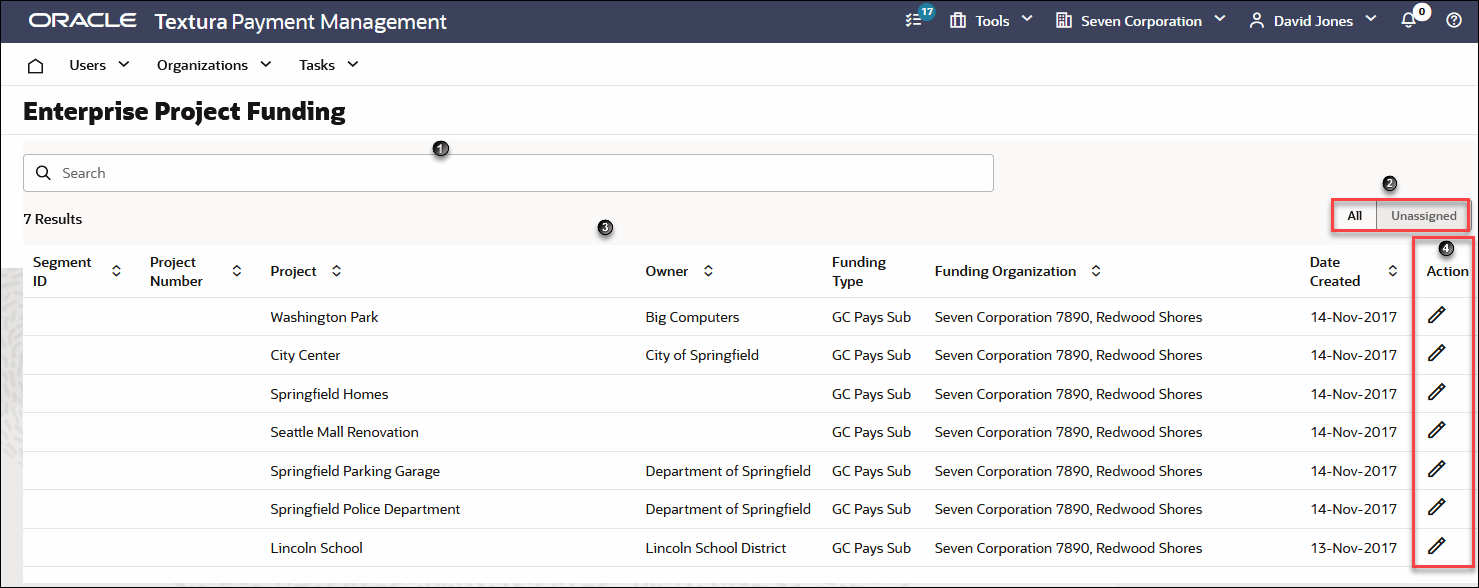
Task: Expand Seven Corporation organization dropdown chevron
Action: point(1219,19)
